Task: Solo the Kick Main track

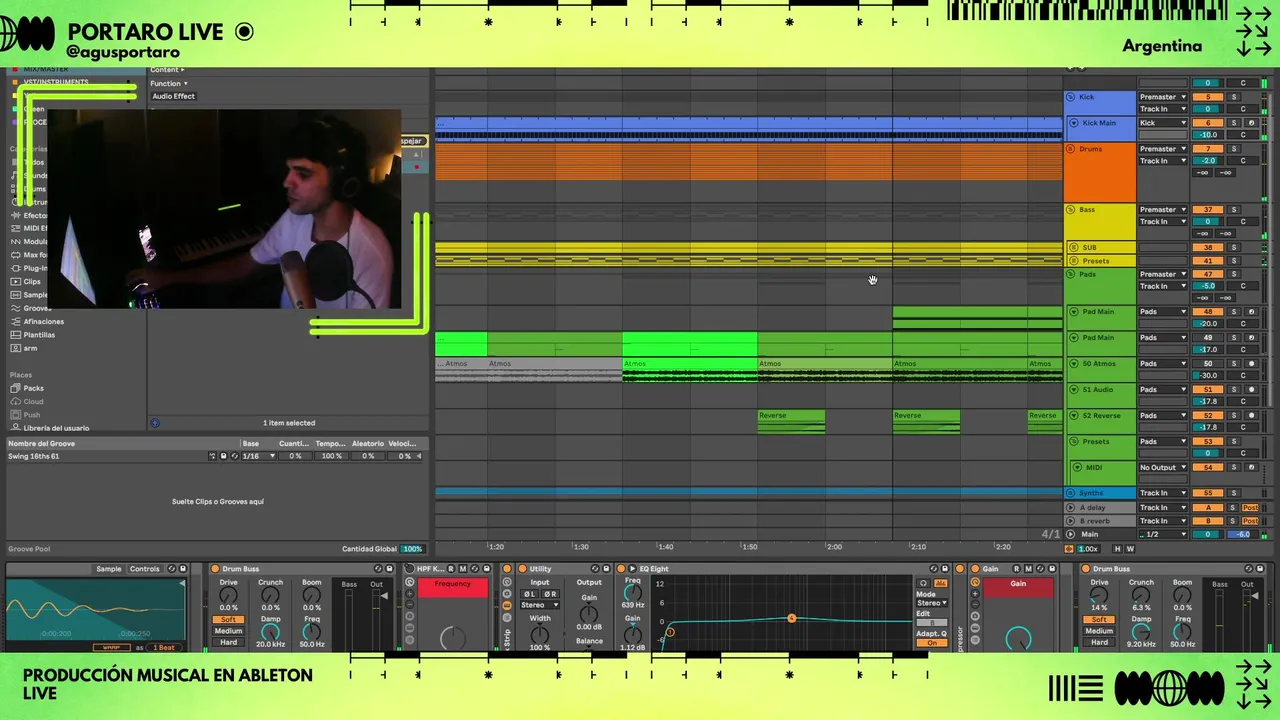Action: (x=1234, y=123)
